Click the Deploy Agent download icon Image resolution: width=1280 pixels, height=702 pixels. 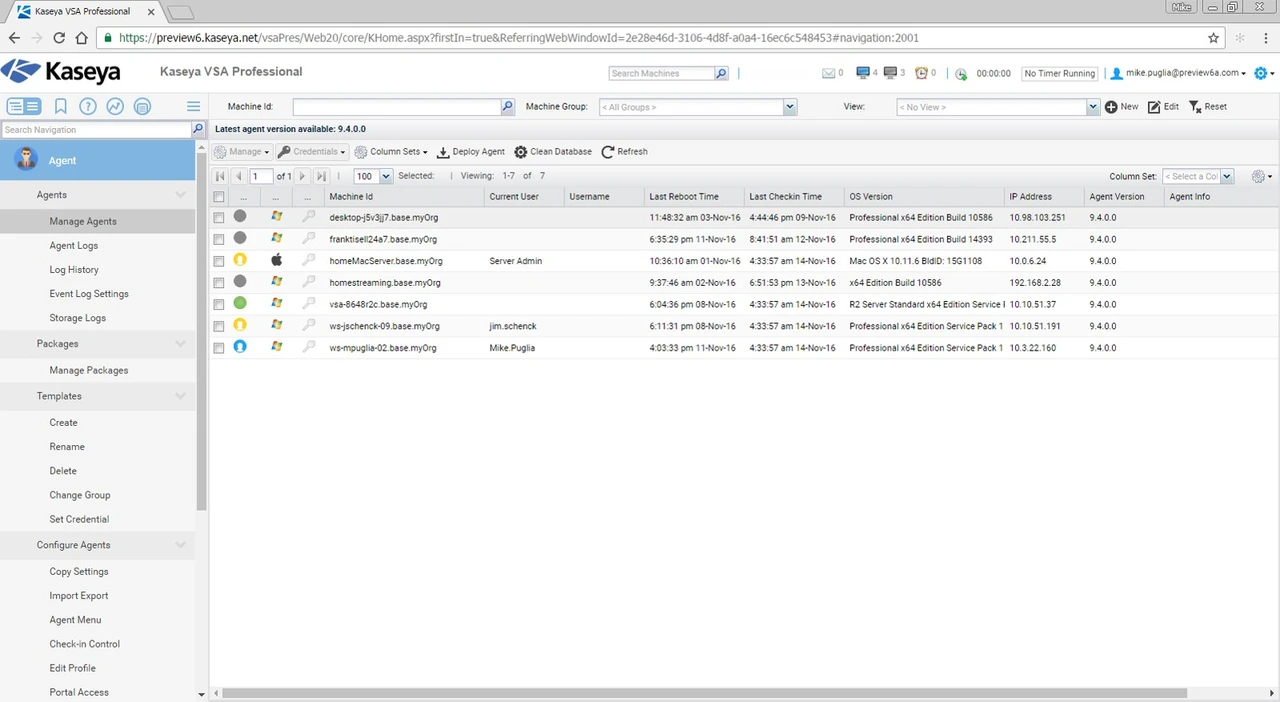tap(443, 152)
